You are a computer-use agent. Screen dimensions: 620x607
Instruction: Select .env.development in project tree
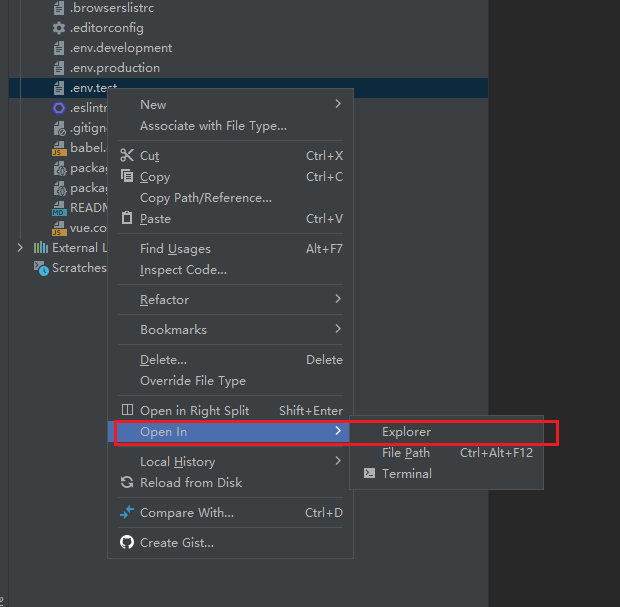(x=121, y=48)
